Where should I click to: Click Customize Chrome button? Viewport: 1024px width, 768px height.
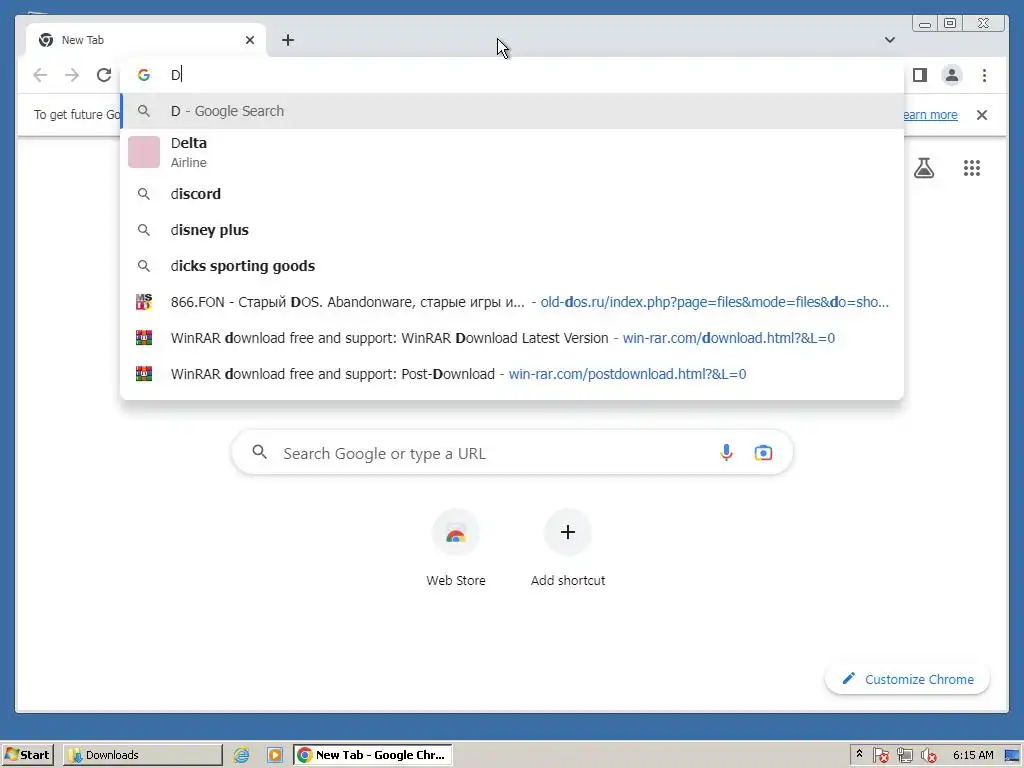coord(907,679)
